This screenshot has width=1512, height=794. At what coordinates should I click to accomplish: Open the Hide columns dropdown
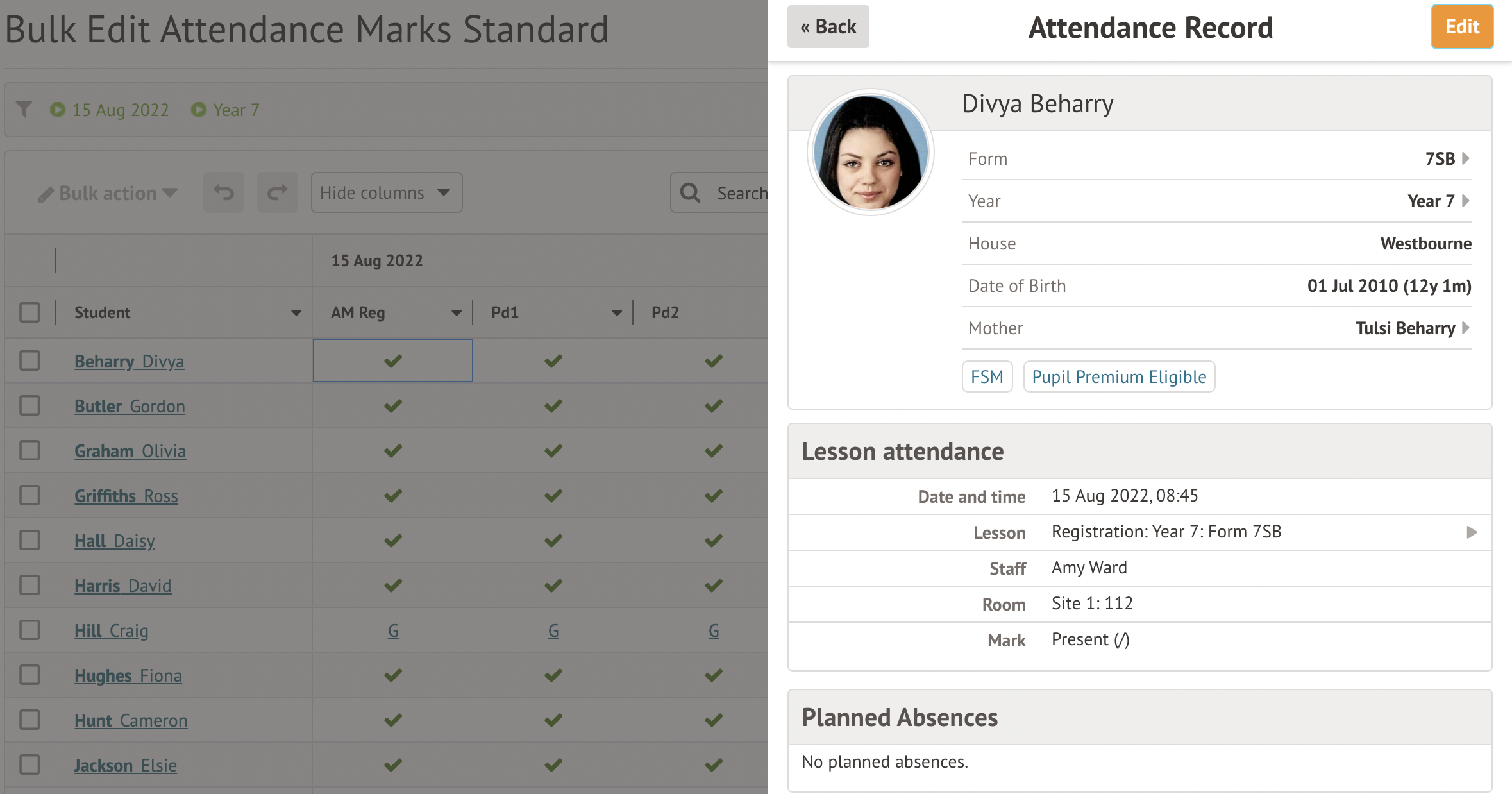(x=386, y=192)
